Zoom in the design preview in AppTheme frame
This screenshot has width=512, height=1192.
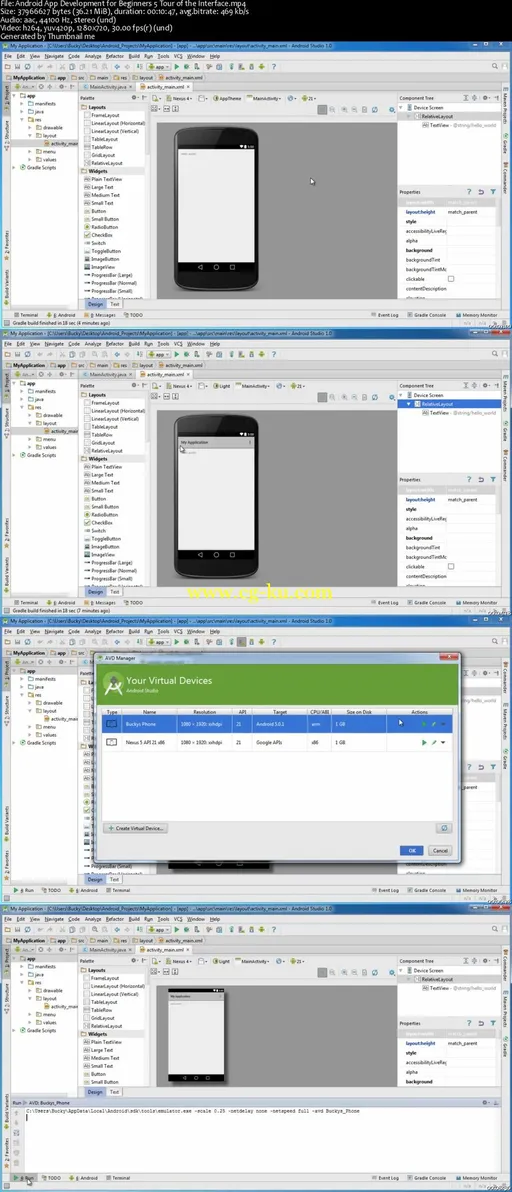tap(346, 109)
